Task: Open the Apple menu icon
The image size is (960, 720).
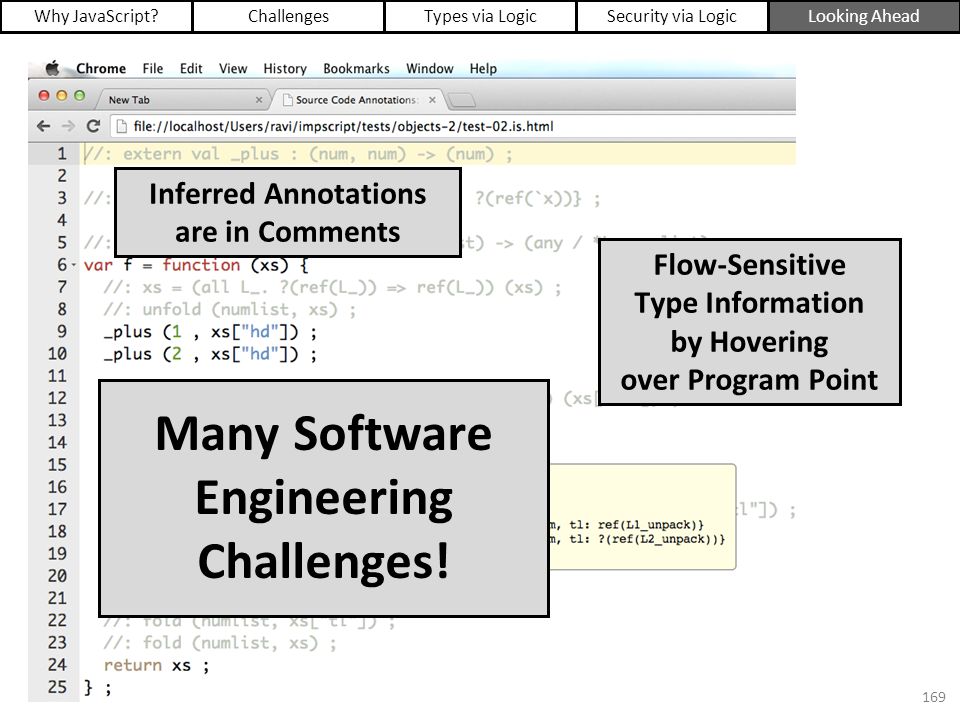Action: [53, 68]
